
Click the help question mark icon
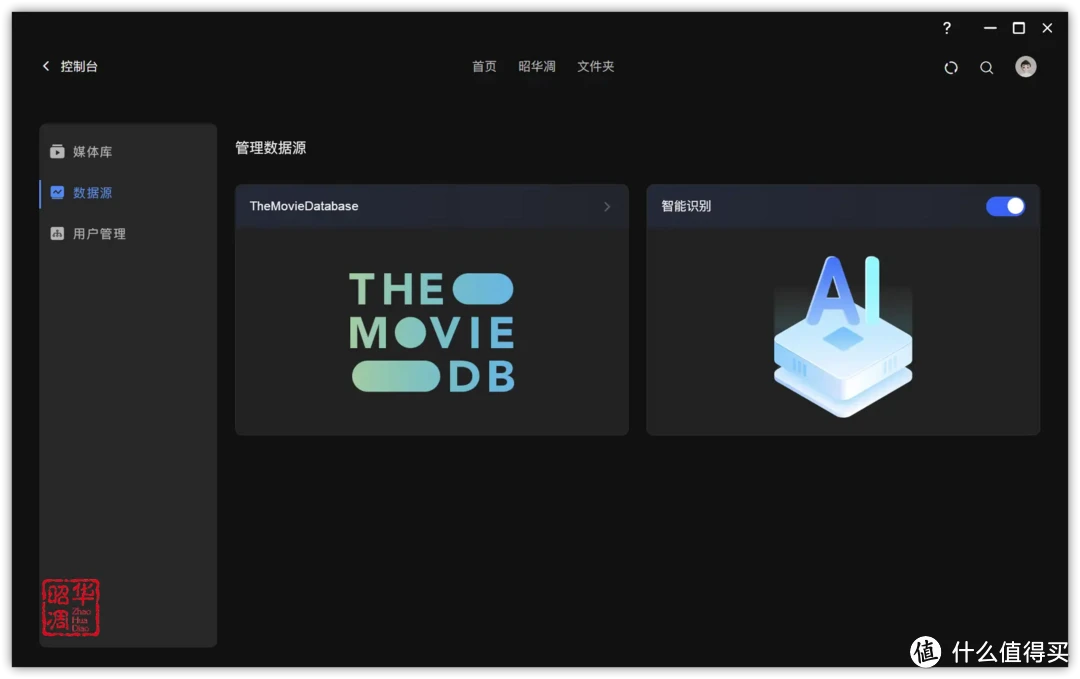(946, 28)
